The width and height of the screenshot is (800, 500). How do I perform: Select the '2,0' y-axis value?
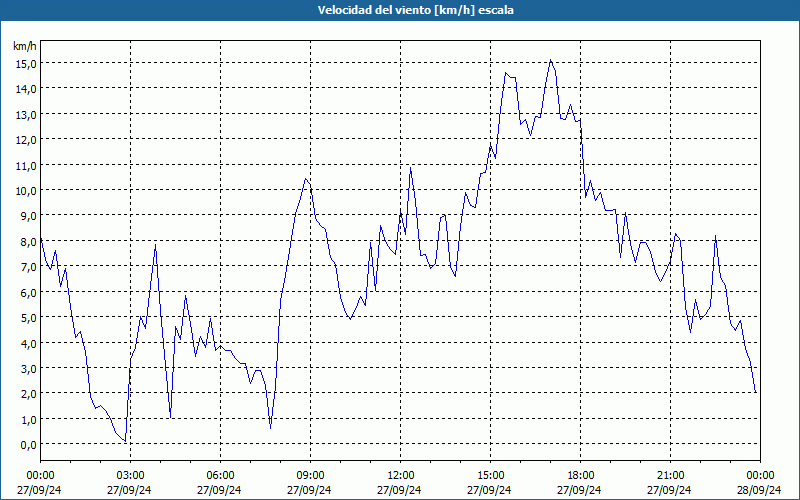point(28,393)
